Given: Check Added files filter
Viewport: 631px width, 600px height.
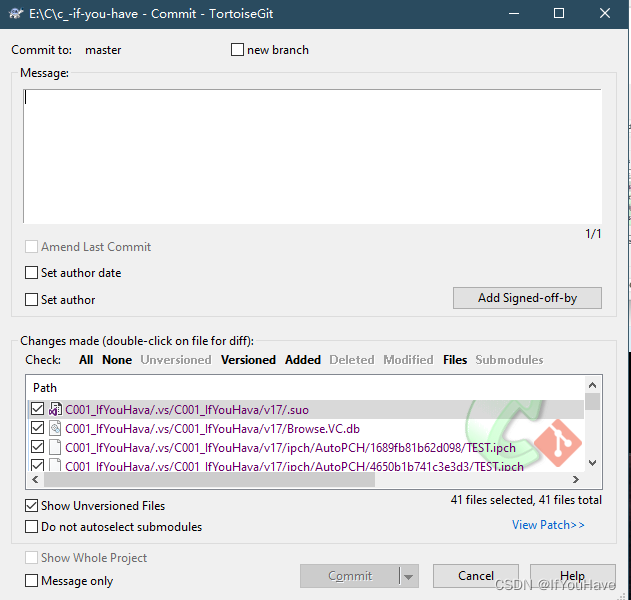Looking at the screenshot, I should tap(303, 359).
